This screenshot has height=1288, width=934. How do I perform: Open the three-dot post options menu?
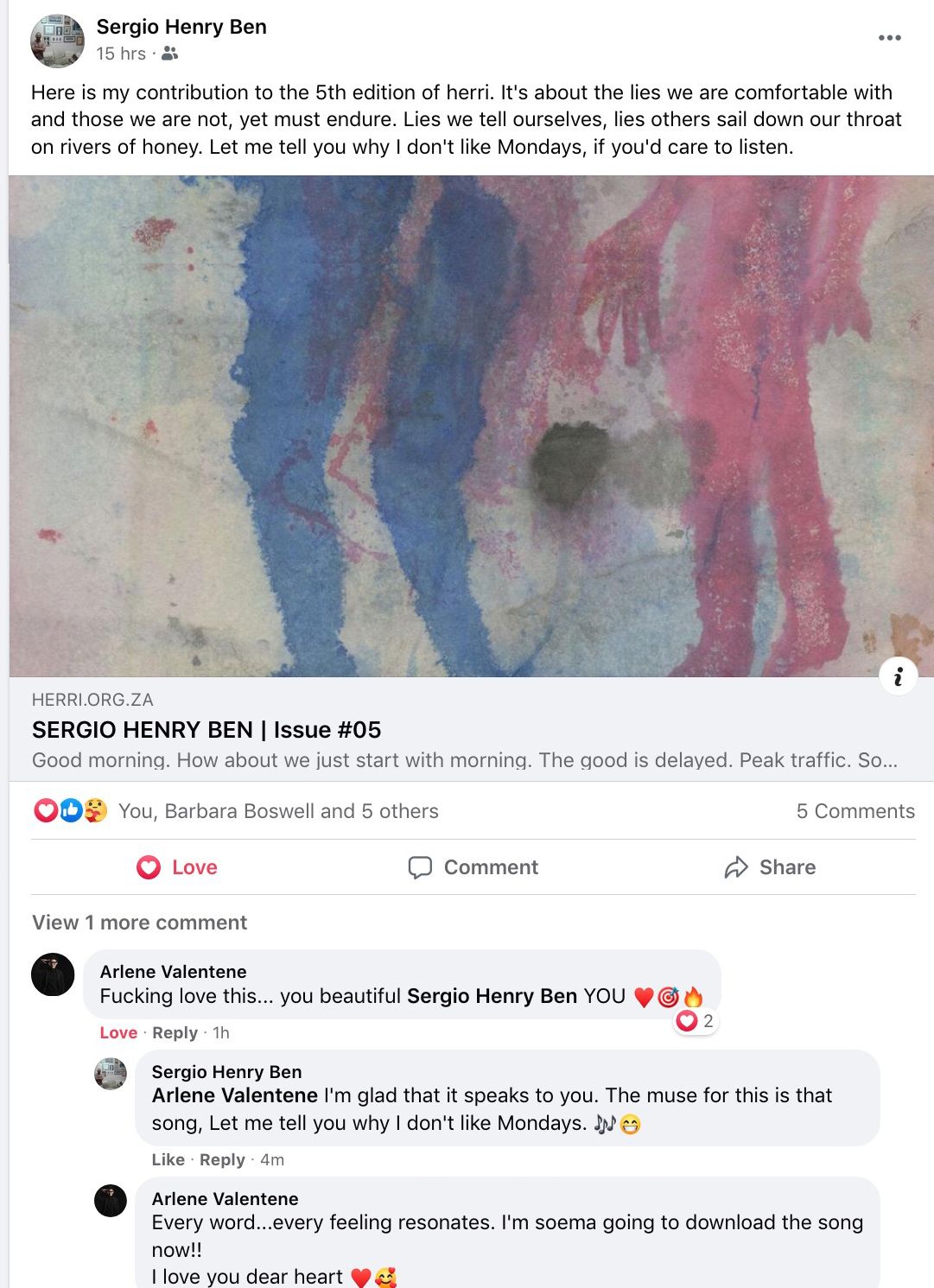[889, 38]
